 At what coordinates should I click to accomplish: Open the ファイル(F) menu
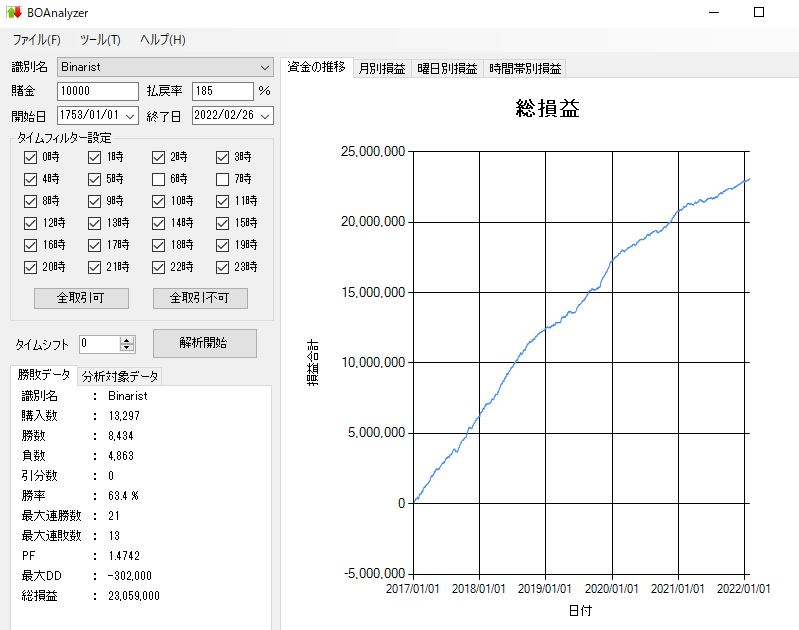click(x=37, y=40)
